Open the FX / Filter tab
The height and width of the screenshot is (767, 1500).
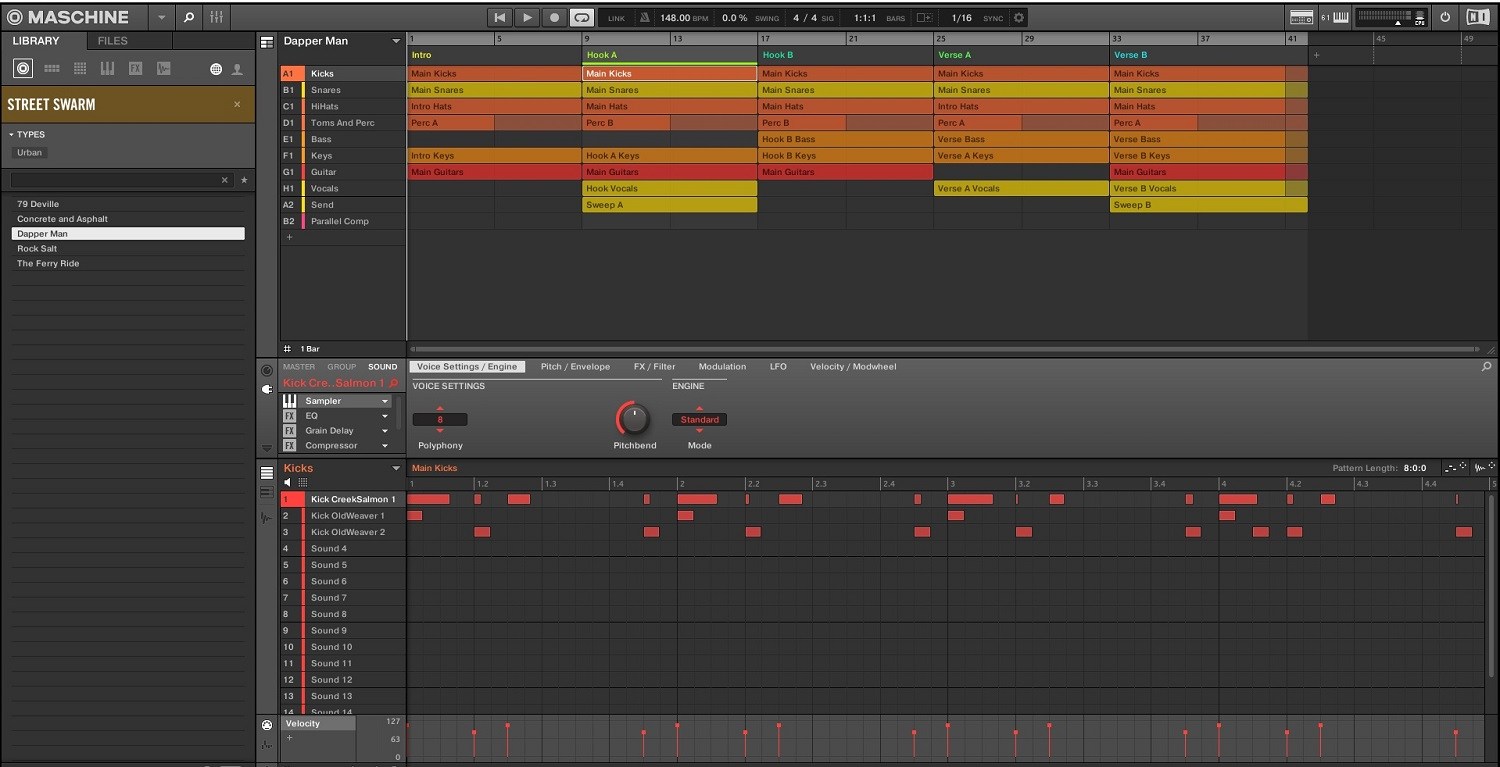coord(654,367)
